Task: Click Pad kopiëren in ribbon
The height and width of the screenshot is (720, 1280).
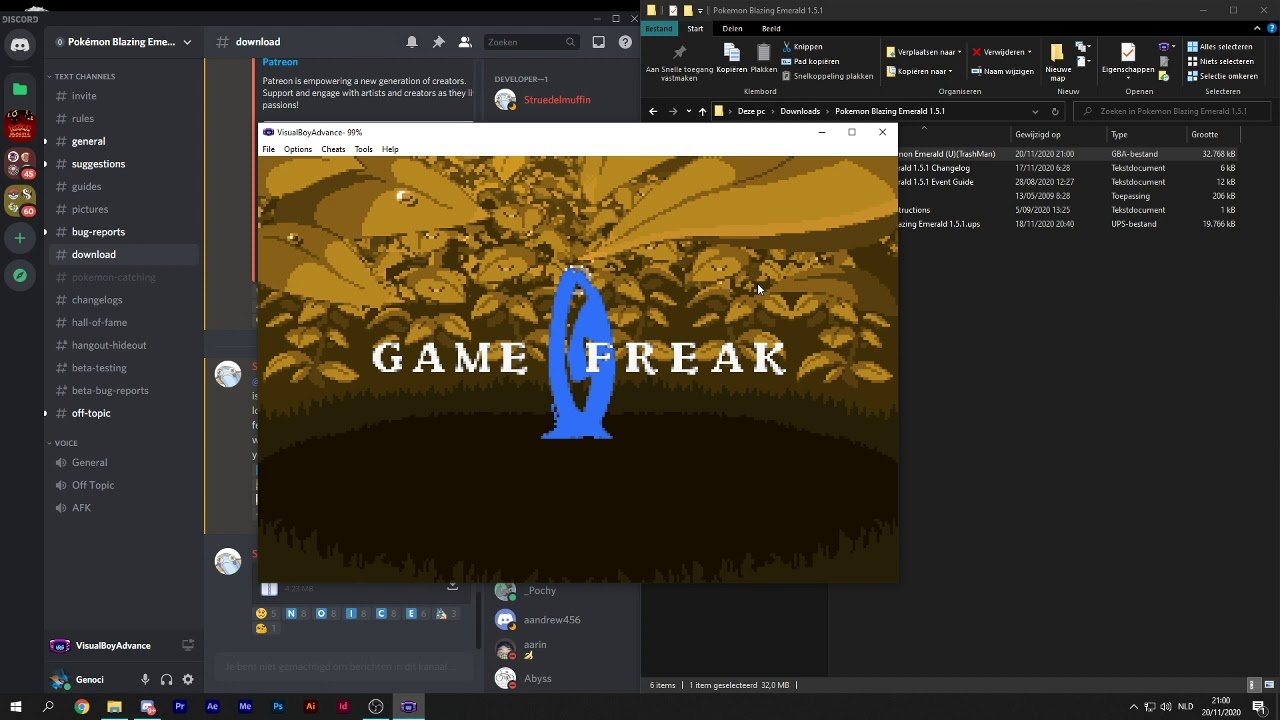Action: pyautogui.click(x=811, y=61)
